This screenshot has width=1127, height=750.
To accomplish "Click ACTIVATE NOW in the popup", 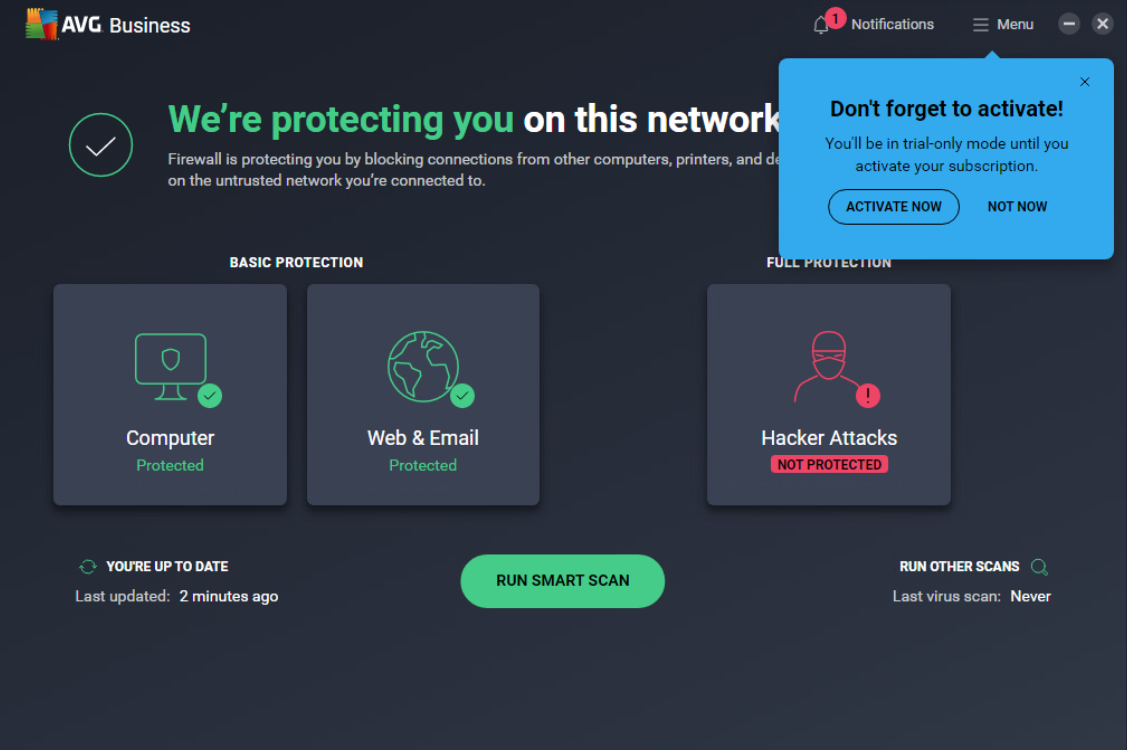I will coord(893,206).
